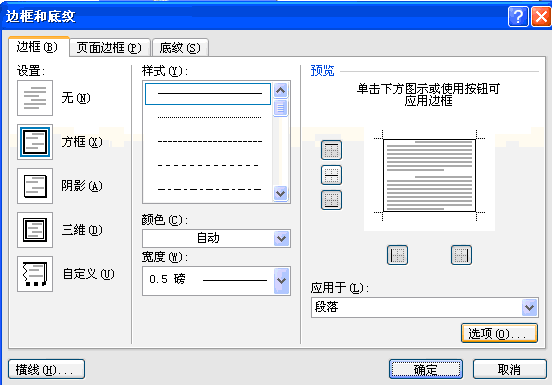
Task: Click the style list scroll up arrow
Action: pyautogui.click(x=281, y=90)
